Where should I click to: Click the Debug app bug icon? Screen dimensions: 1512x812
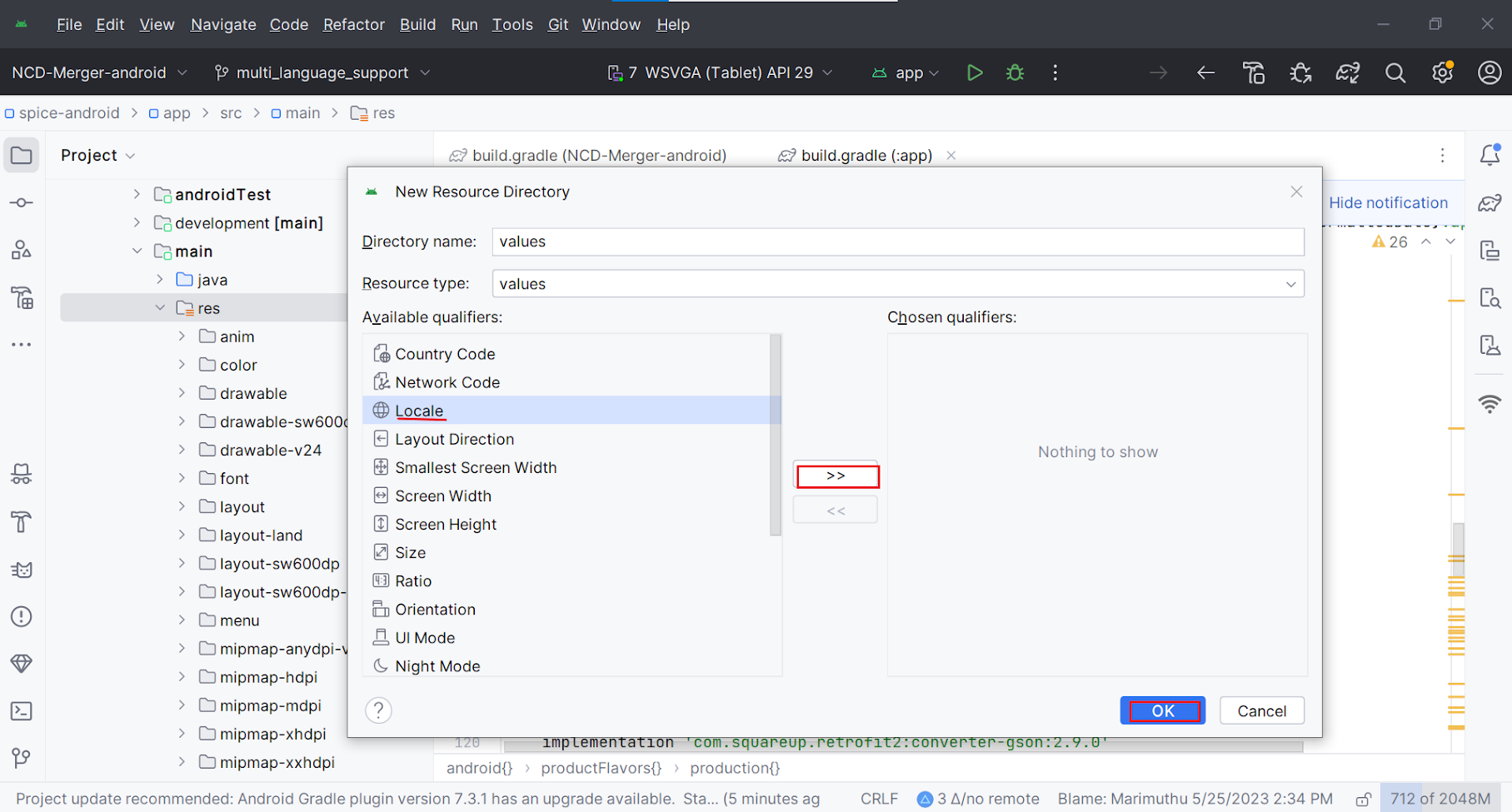[x=1015, y=72]
